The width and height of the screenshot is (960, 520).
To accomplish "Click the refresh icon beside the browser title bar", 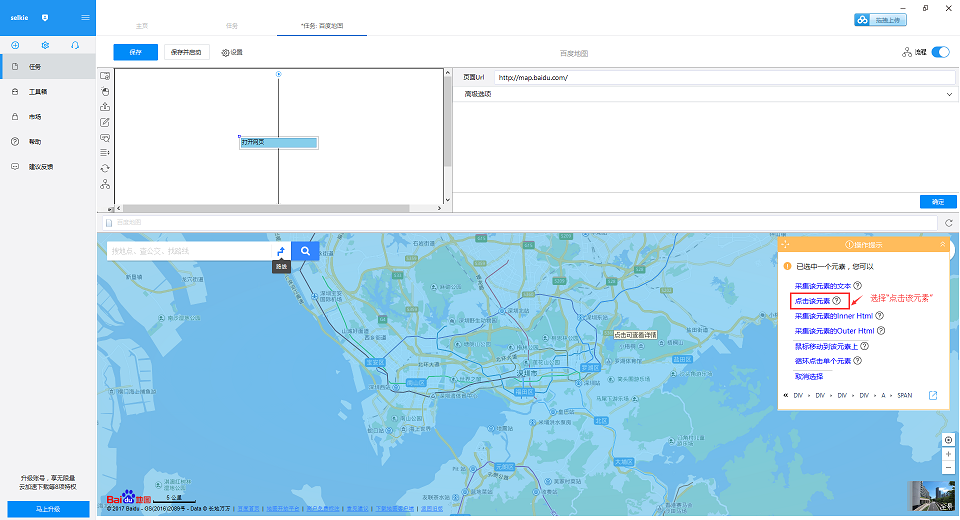I will click(948, 223).
